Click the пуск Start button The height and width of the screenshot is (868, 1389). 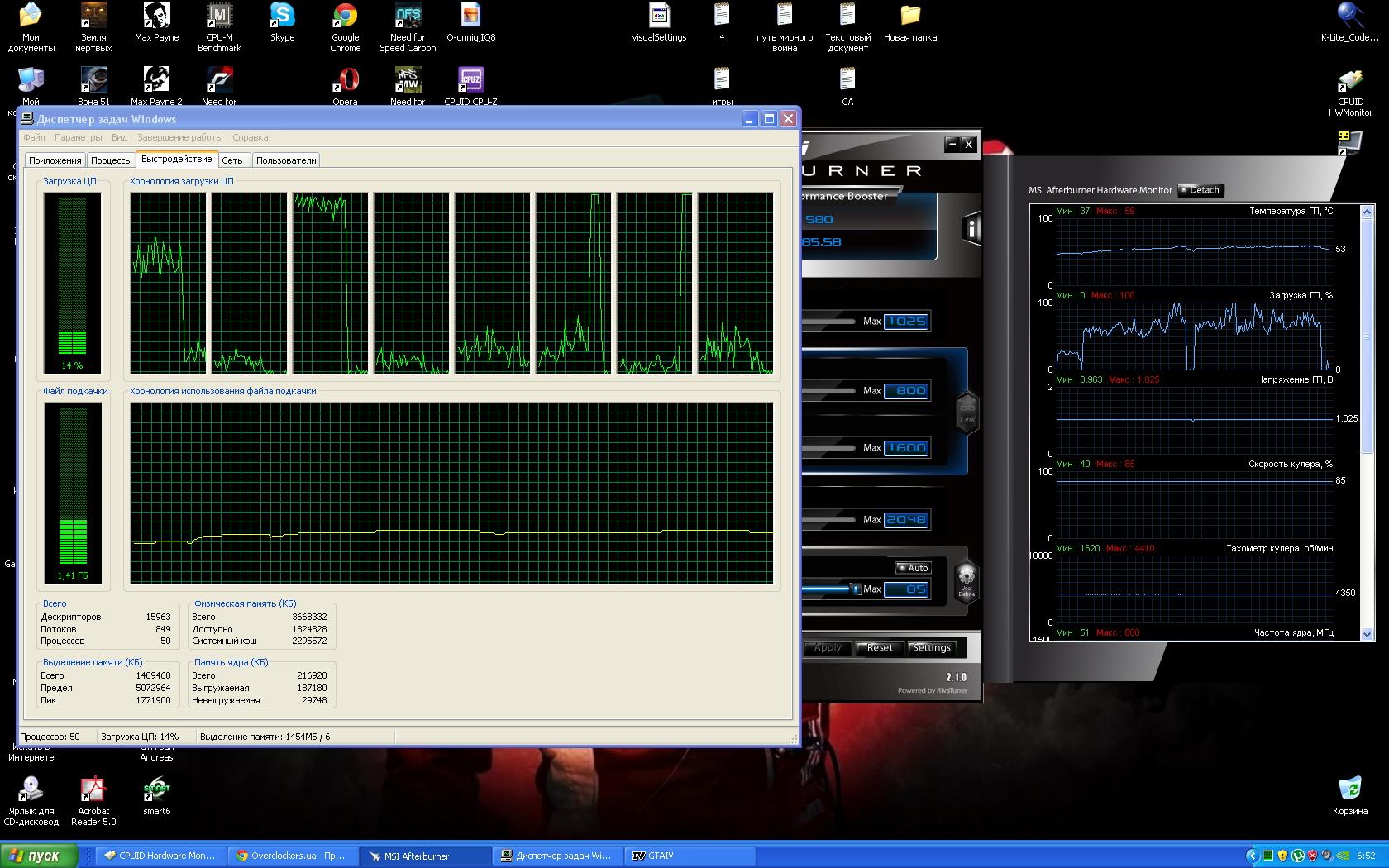pyautogui.click(x=40, y=856)
